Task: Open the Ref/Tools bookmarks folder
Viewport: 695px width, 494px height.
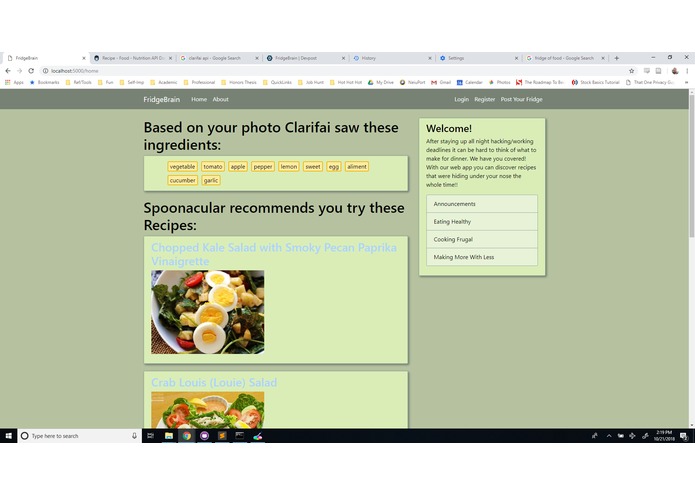Action: click(x=78, y=82)
